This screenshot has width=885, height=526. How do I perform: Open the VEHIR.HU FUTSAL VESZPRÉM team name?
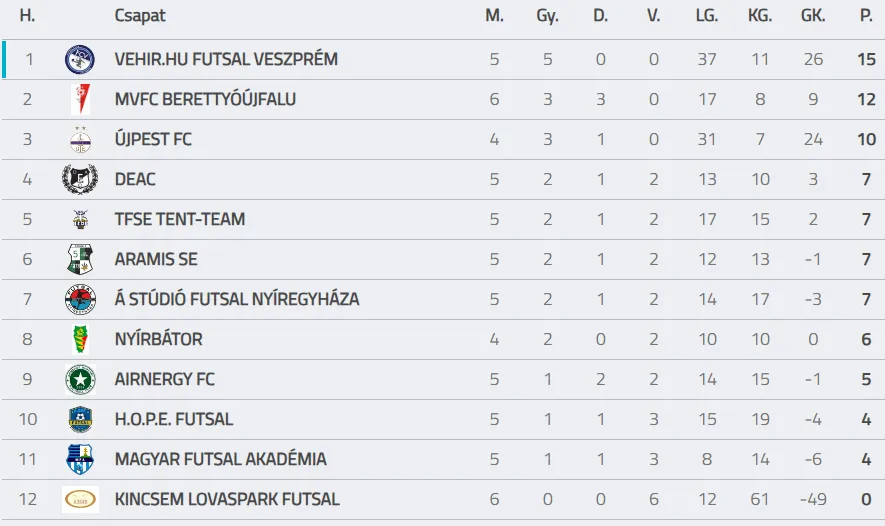tap(226, 59)
